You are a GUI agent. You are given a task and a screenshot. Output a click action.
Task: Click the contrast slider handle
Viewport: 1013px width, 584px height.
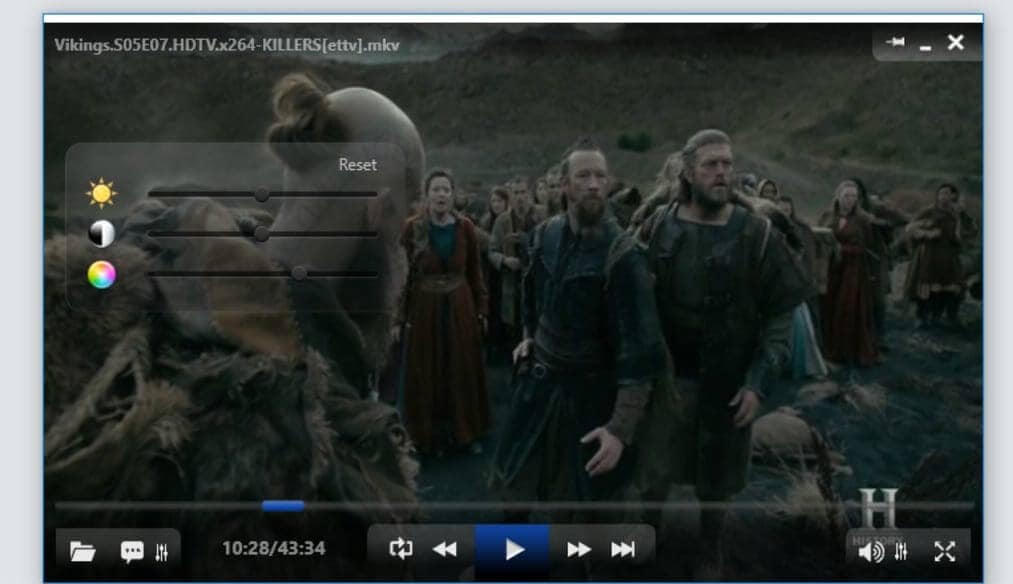click(x=261, y=234)
